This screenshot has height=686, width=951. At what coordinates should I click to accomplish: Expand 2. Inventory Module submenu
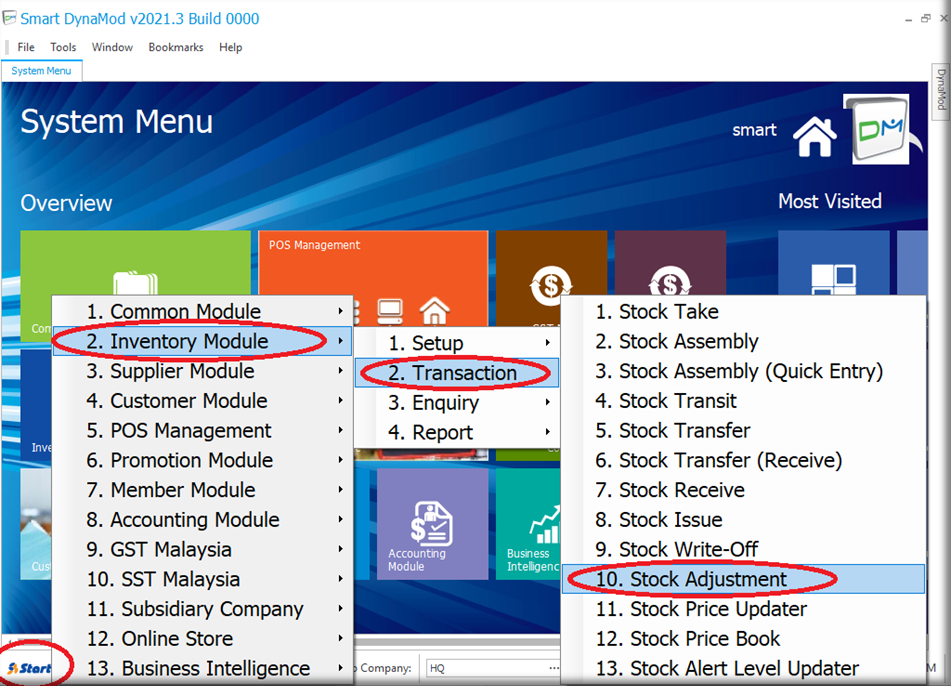tap(189, 342)
